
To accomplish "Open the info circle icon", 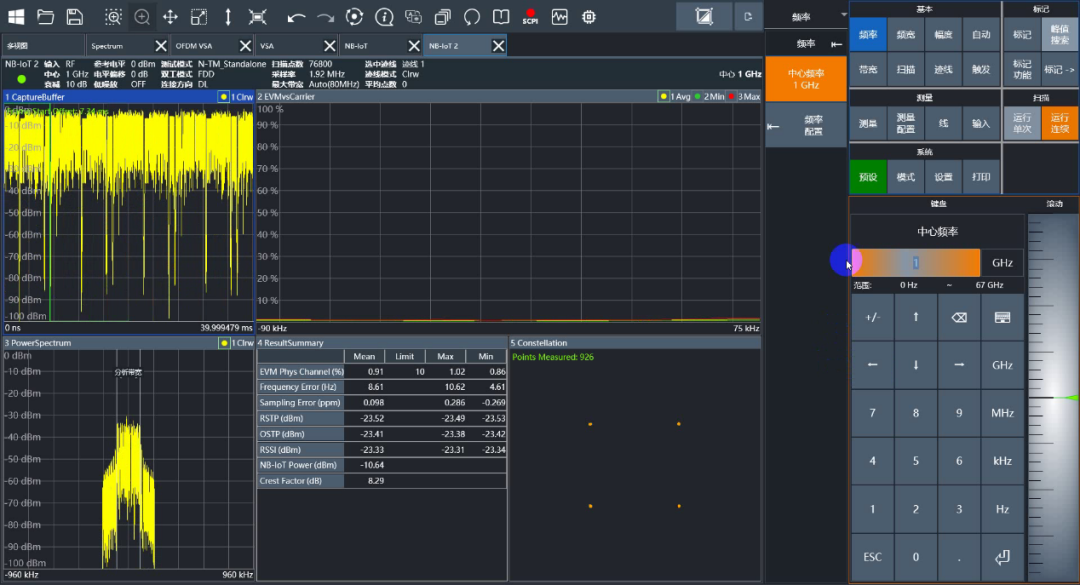I will pyautogui.click(x=384, y=17).
